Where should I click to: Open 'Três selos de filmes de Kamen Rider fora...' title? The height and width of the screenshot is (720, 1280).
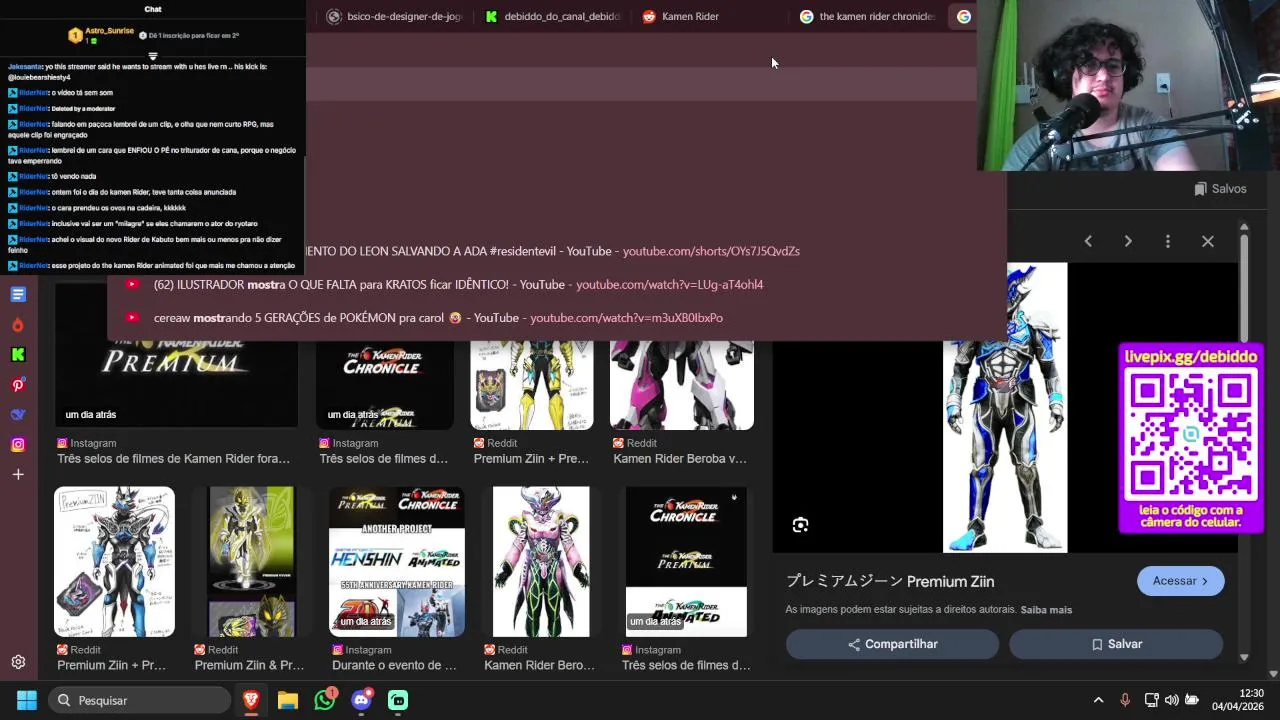[x=174, y=459]
